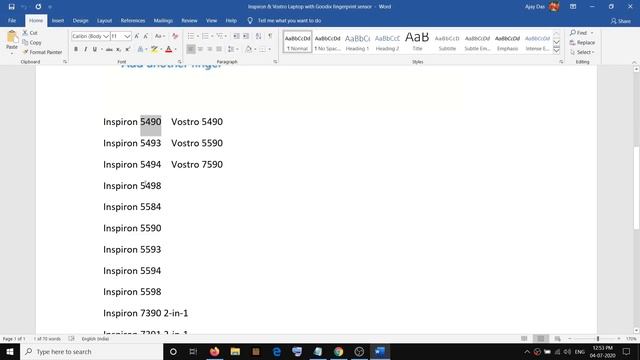This screenshot has height=360, width=640.
Task: Click the Sort icon
Action: coord(258,36)
